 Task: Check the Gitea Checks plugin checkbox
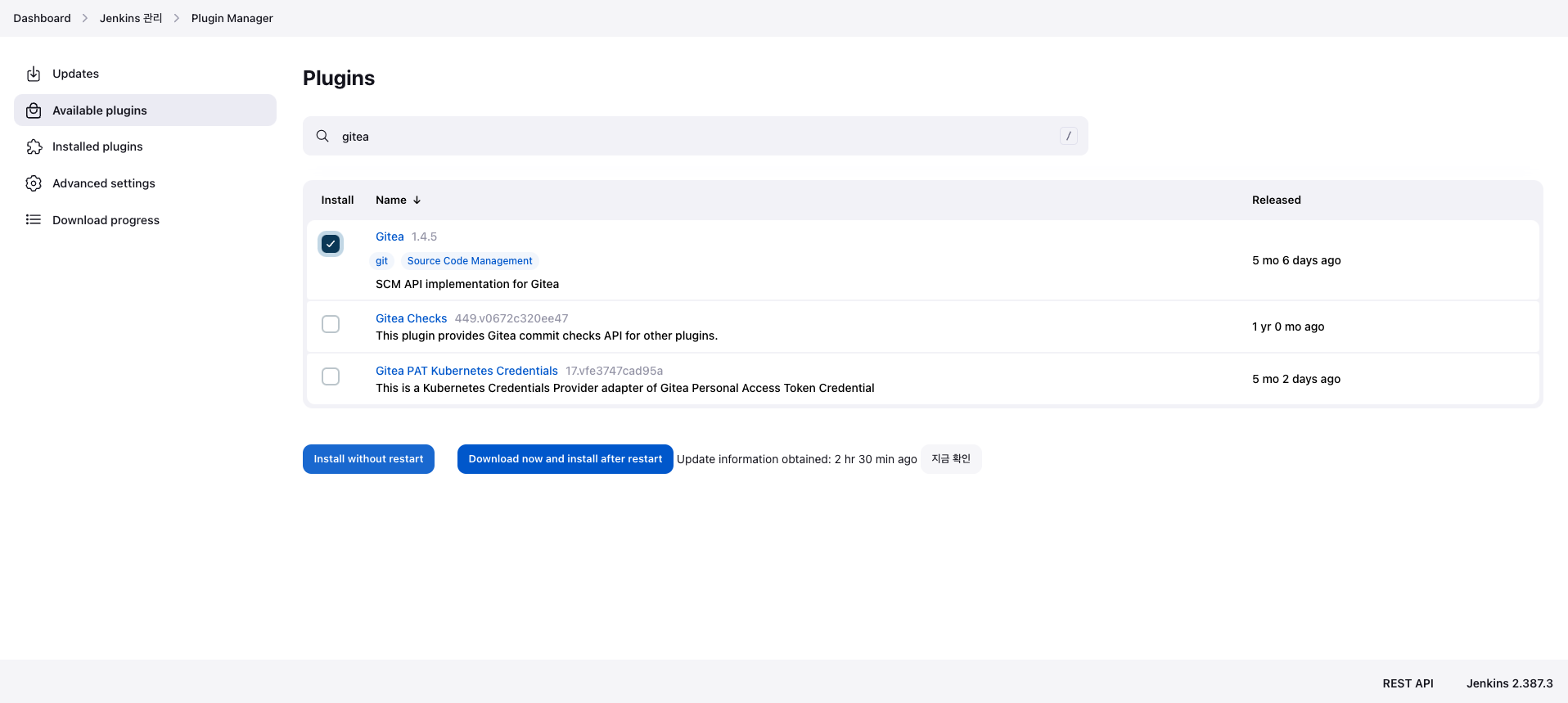(331, 324)
